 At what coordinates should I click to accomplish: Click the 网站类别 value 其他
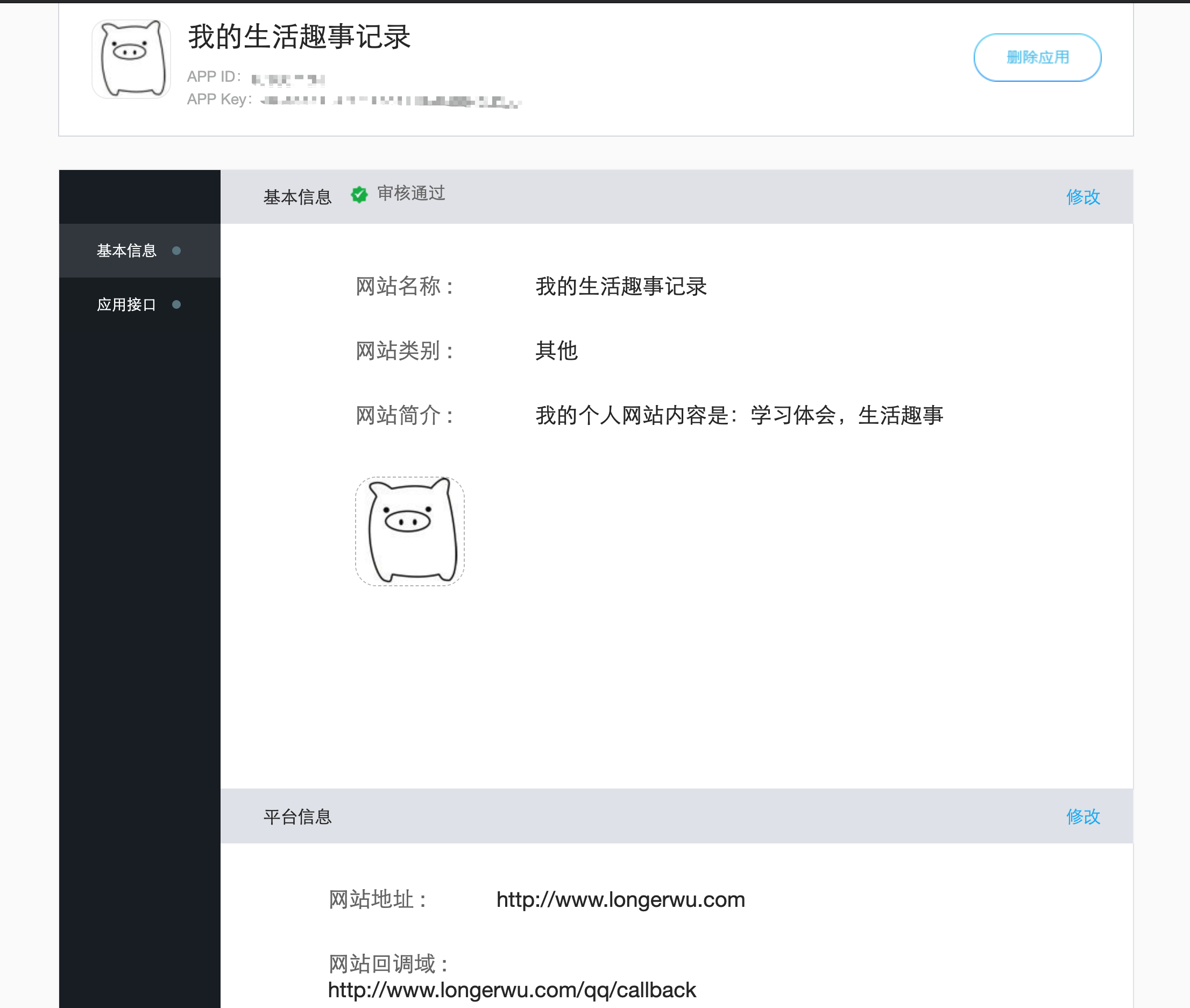click(556, 350)
